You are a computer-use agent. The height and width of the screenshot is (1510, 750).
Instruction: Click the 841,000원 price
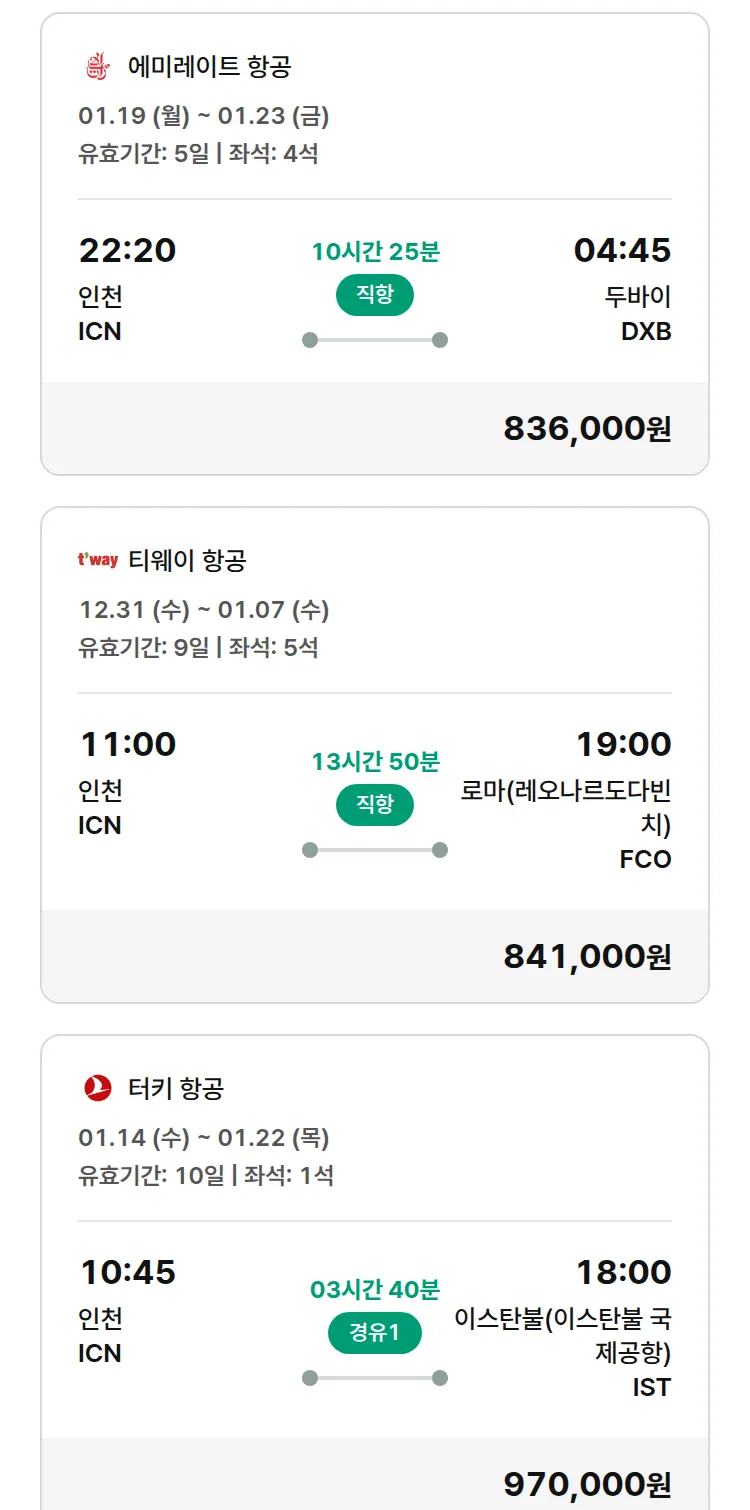[x=587, y=956]
